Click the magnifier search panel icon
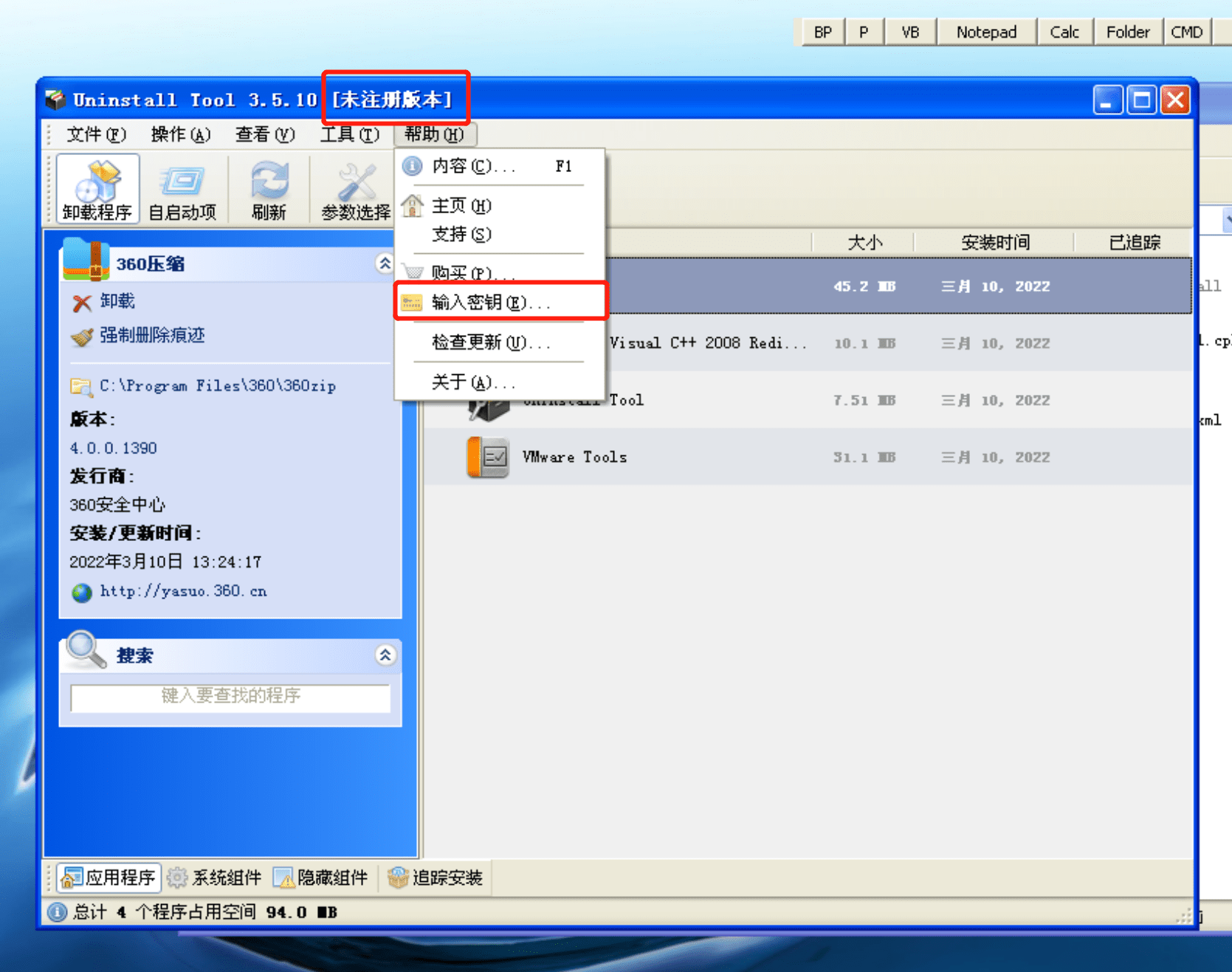Image resolution: width=1232 pixels, height=972 pixels. 86,650
